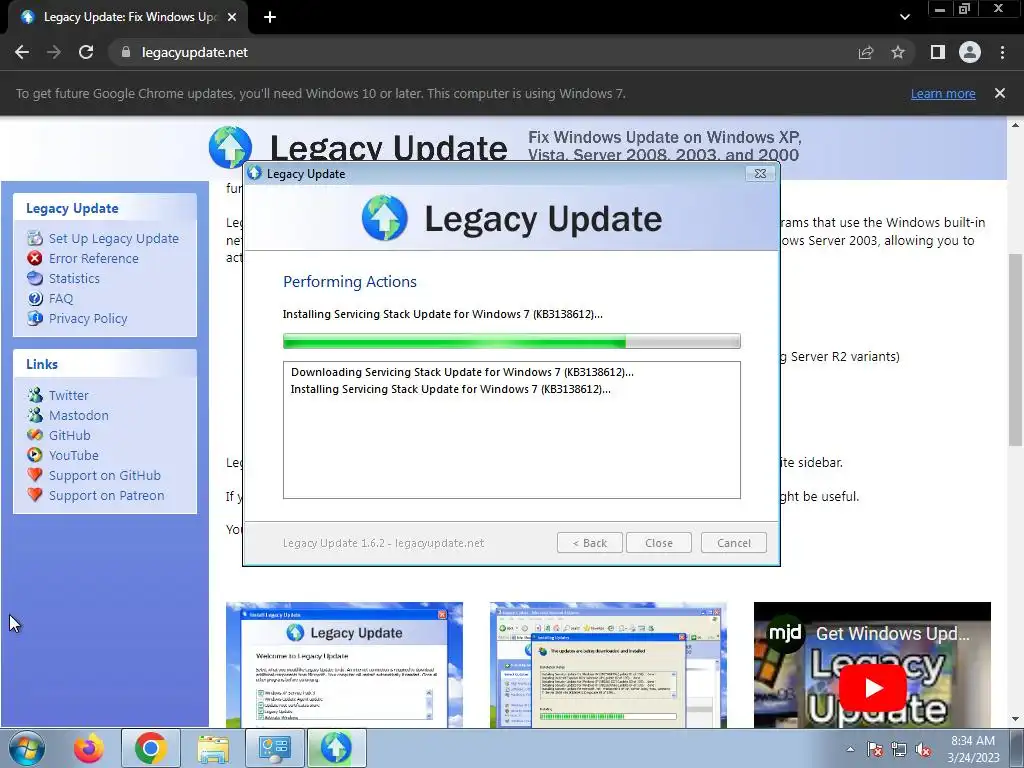Screen dimensions: 1024x768
Task: Dismiss the Windows 10 update notice
Action: 1000,93
